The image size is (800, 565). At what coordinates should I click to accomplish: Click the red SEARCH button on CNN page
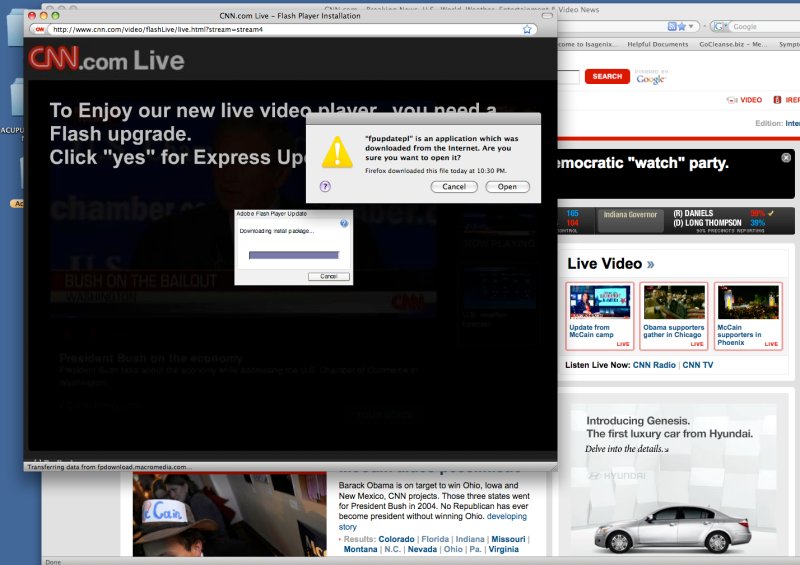[607, 76]
